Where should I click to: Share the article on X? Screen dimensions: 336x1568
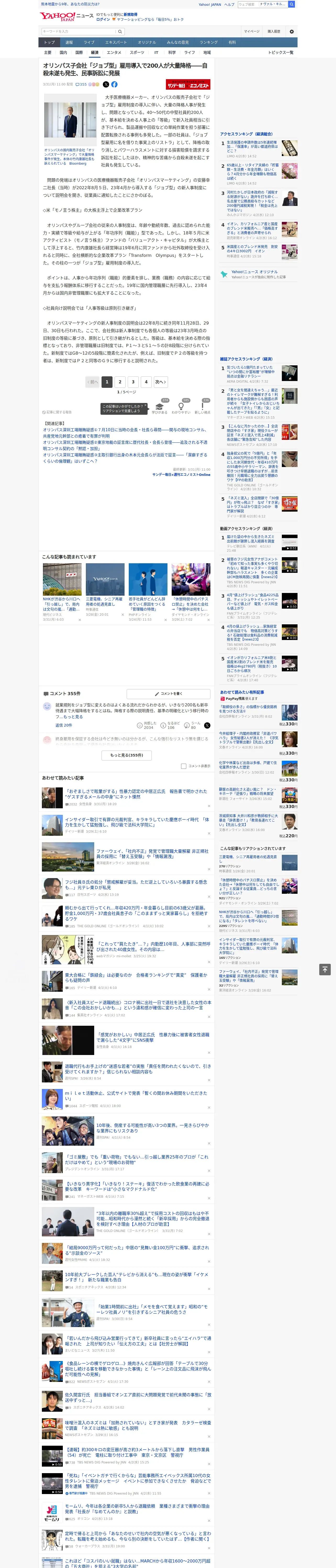[105, 85]
